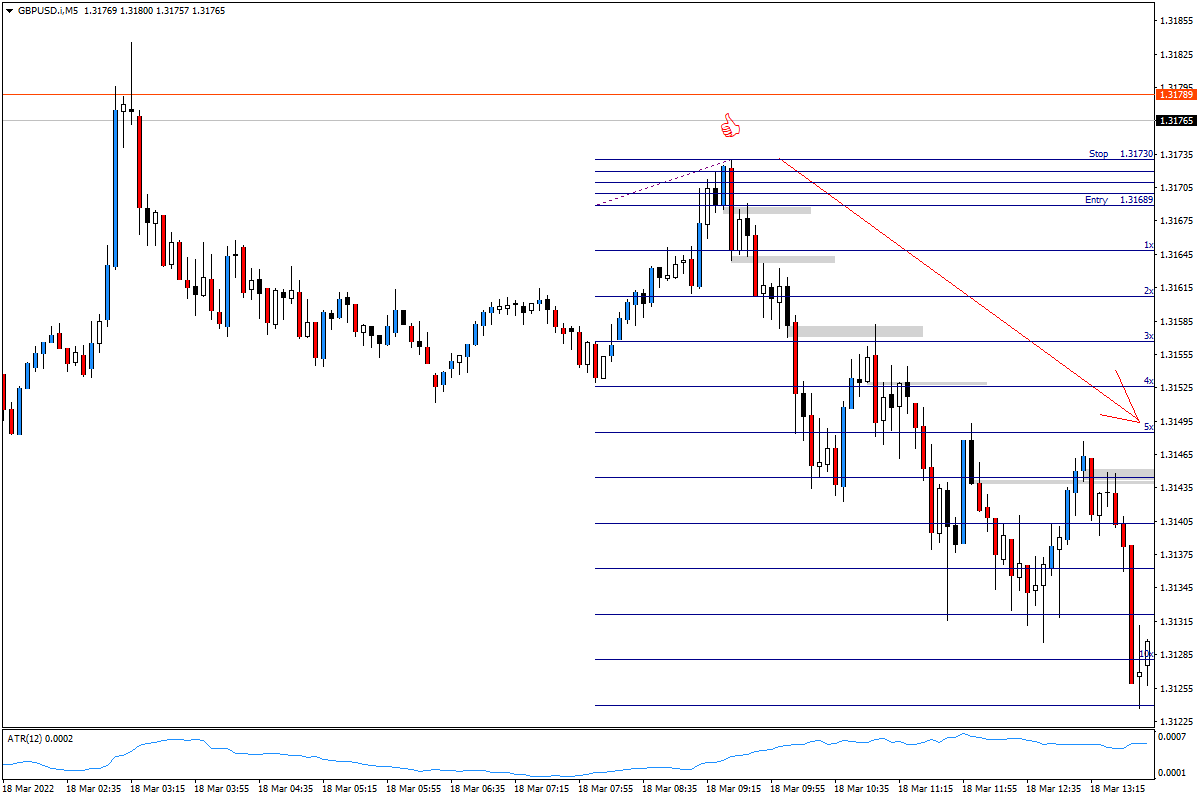Viewport: 1200px width, 800px height.
Task: Click the 18 Mar 11:55 time label
Action: coord(989,789)
